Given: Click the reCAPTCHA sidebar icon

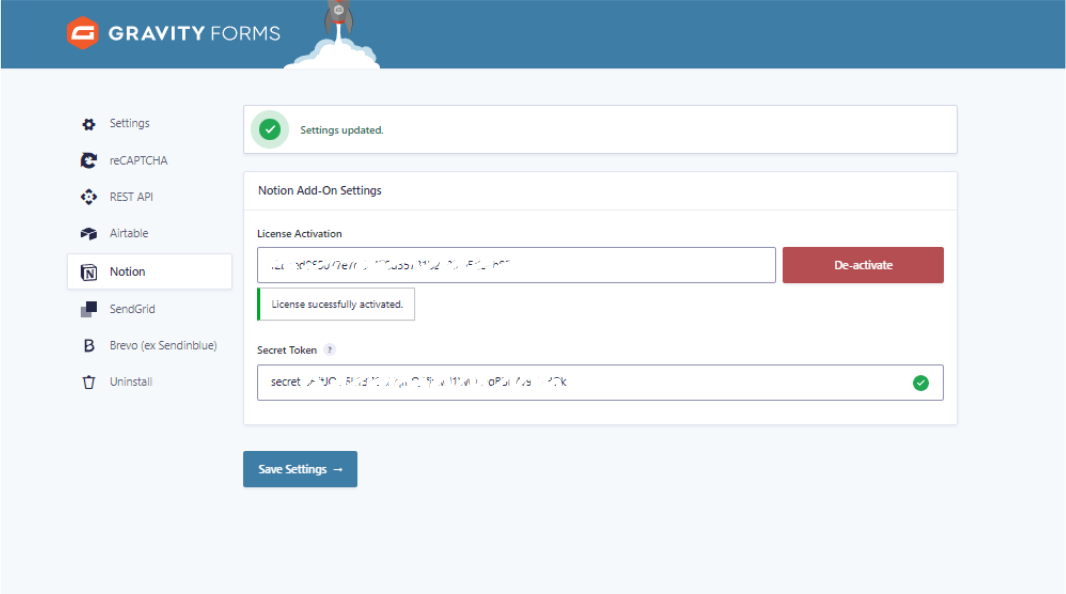Looking at the screenshot, I should coord(88,160).
